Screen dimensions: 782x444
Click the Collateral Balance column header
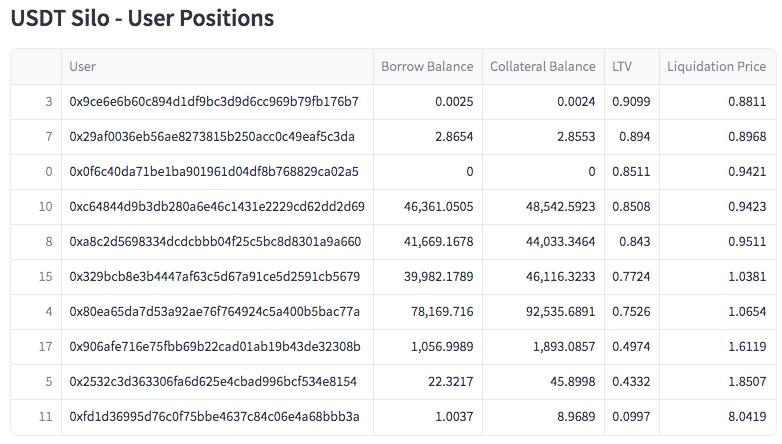coord(542,67)
